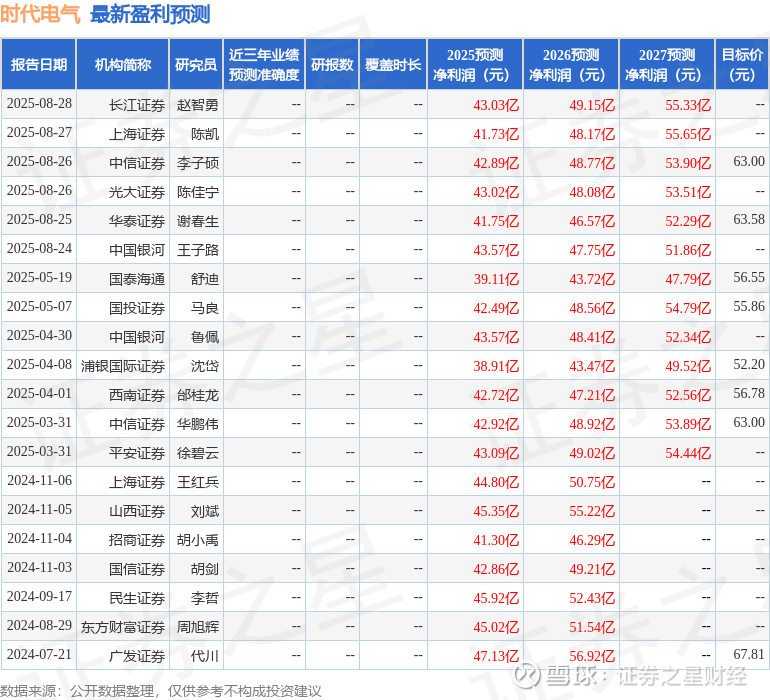Click the value 49.15亿
770x700 pixels.
592,105
